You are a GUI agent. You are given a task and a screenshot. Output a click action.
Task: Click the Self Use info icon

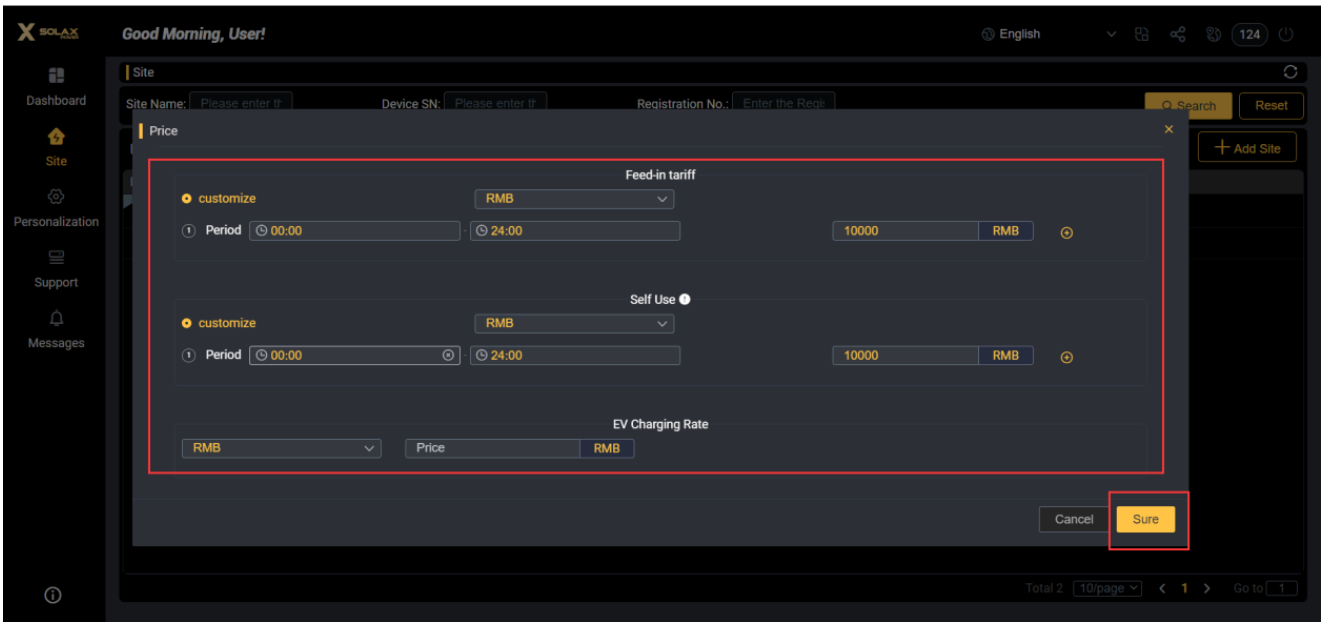point(685,299)
